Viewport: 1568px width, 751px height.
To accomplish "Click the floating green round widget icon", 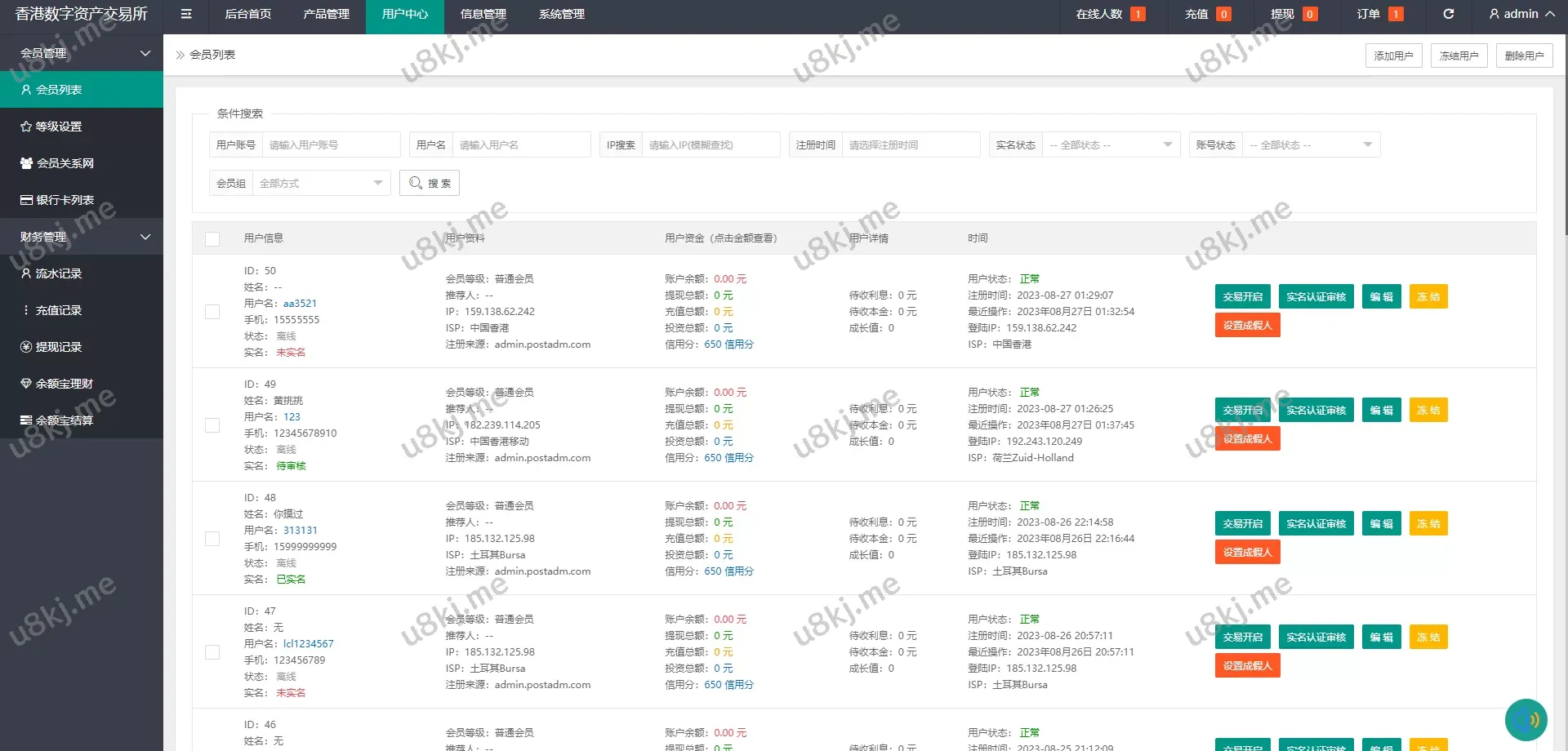I will (x=1526, y=720).
